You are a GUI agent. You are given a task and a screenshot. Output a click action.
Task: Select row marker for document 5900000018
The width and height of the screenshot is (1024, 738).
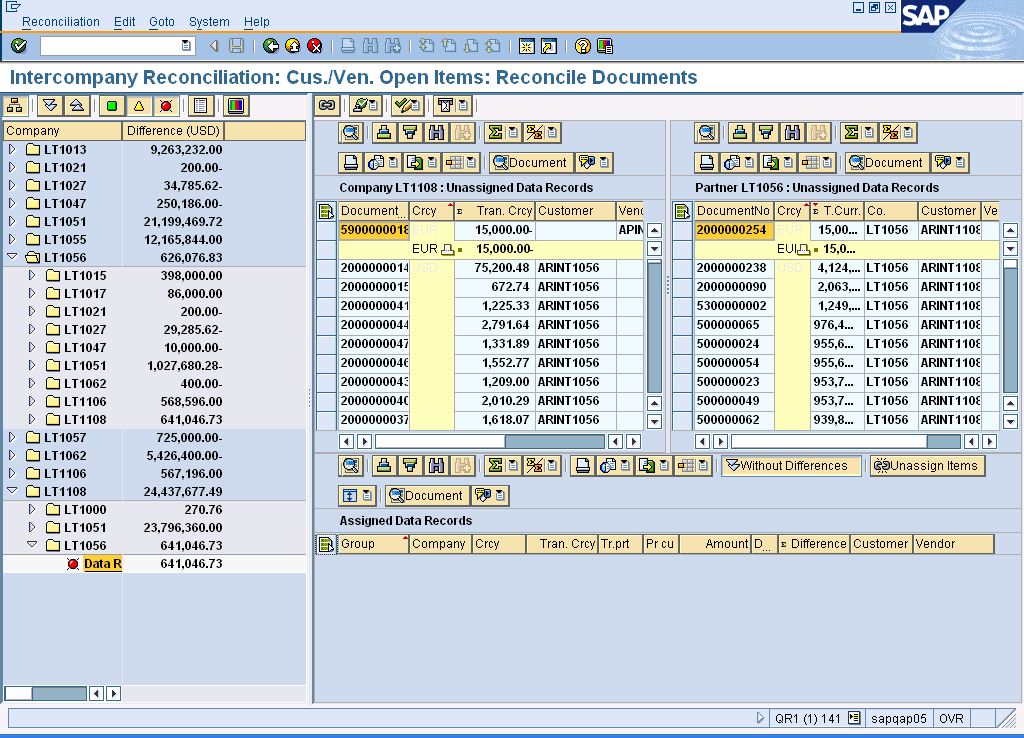pyautogui.click(x=327, y=230)
